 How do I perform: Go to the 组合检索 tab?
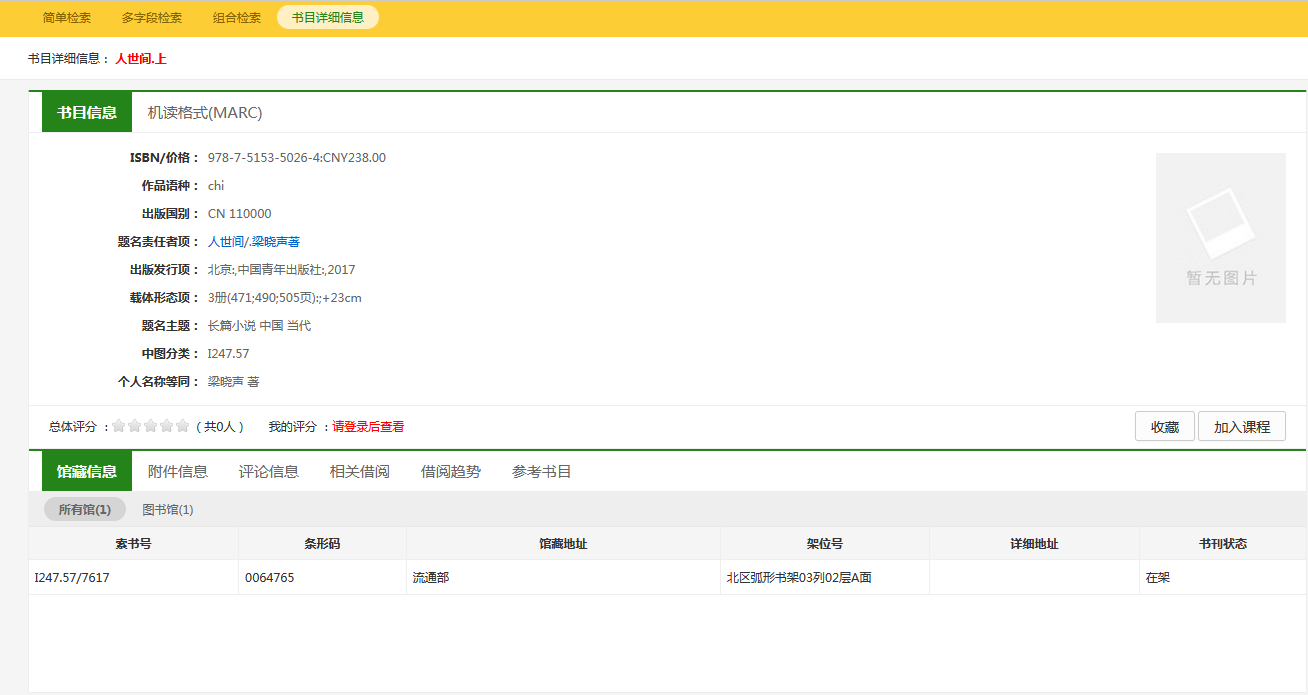(x=237, y=18)
